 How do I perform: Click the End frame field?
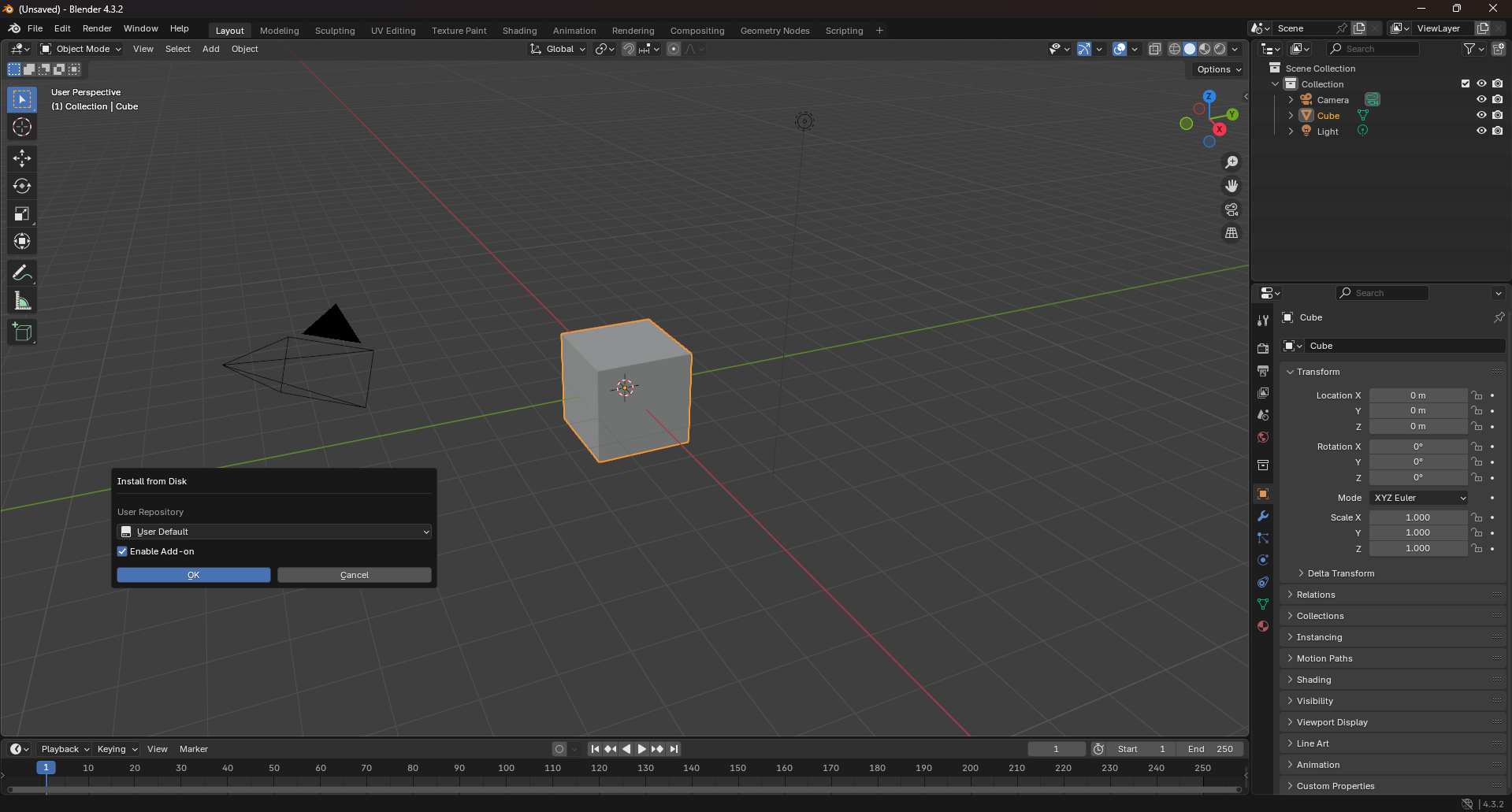[1210, 749]
